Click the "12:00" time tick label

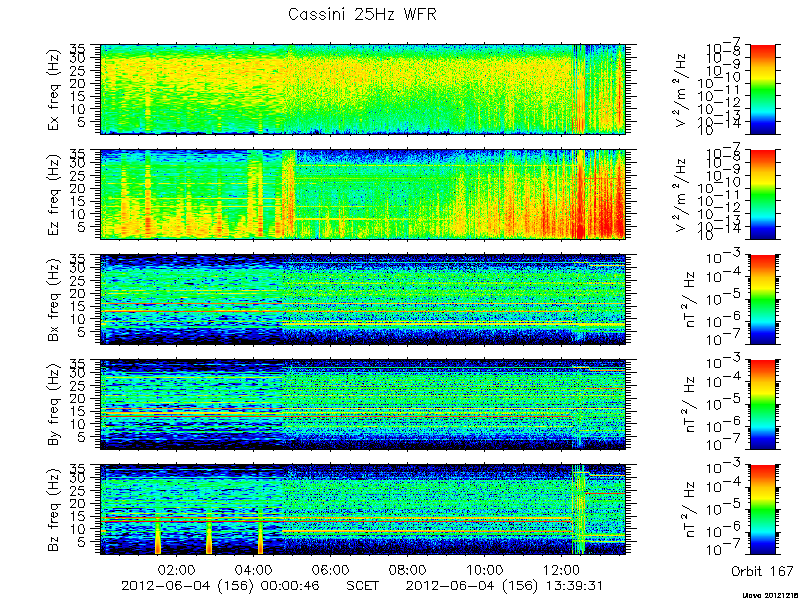point(561,569)
